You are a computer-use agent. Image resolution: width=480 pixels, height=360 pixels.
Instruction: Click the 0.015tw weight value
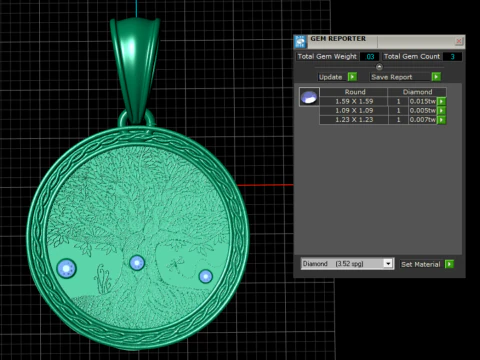coord(422,101)
